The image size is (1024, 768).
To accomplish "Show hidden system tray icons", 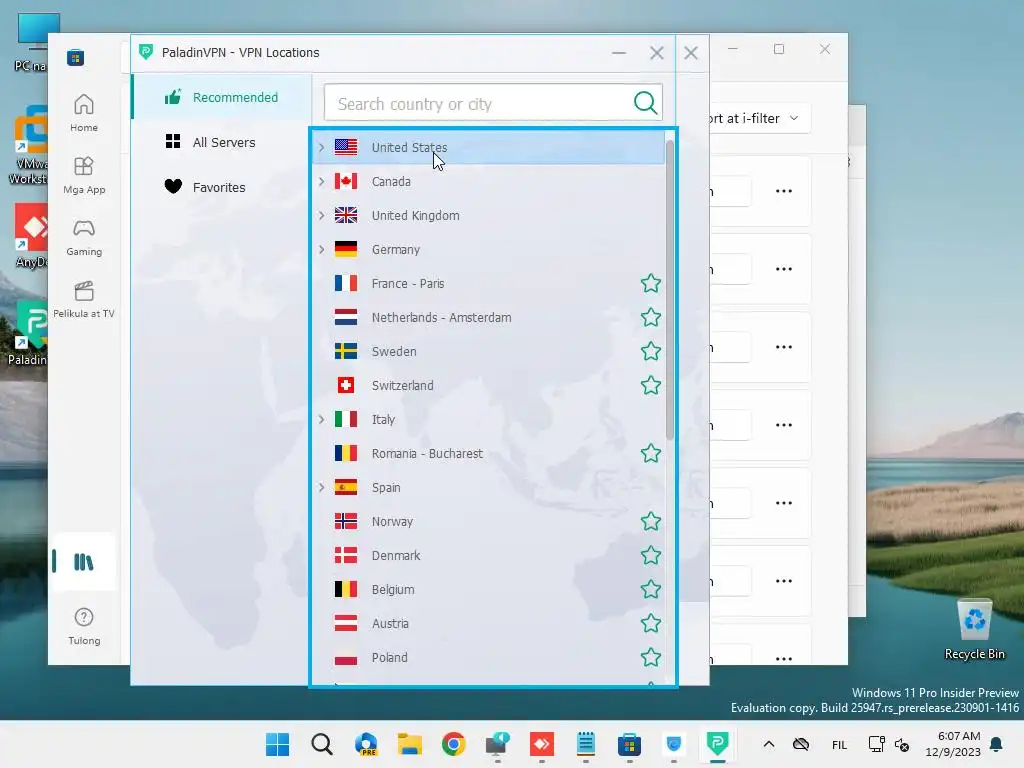I will (x=769, y=744).
